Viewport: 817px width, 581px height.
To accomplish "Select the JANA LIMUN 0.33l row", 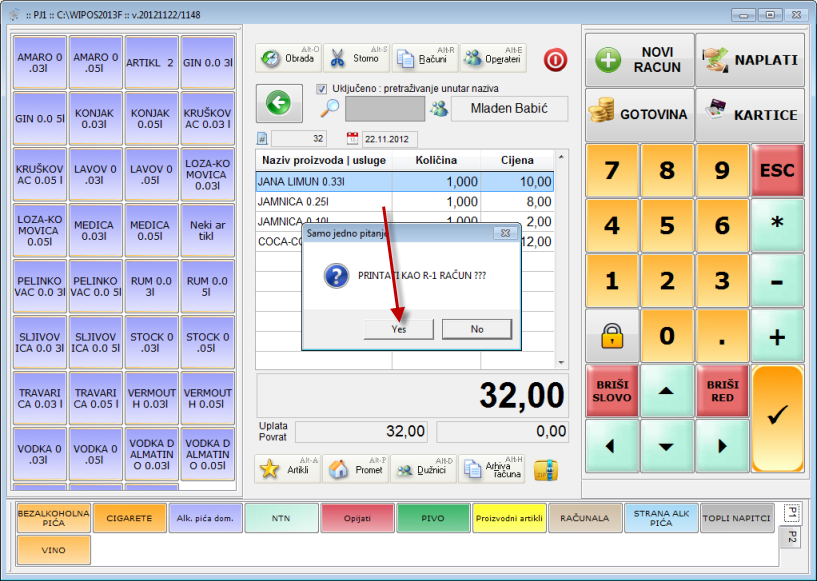I will 404,181.
